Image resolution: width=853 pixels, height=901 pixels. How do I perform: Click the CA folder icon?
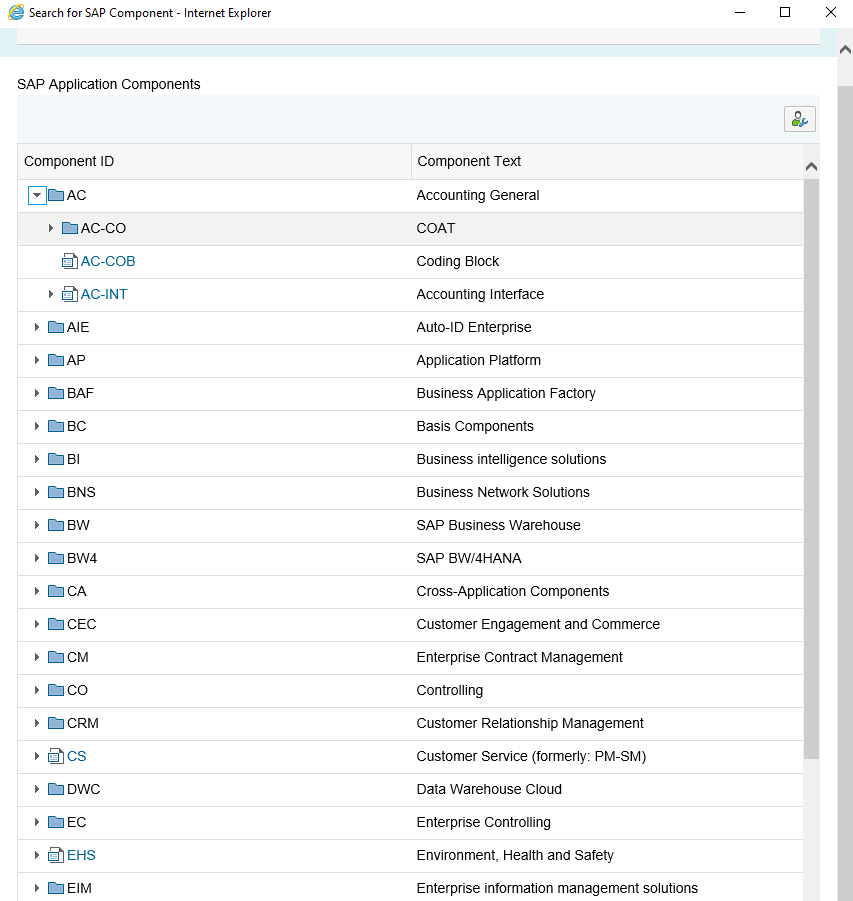56,591
